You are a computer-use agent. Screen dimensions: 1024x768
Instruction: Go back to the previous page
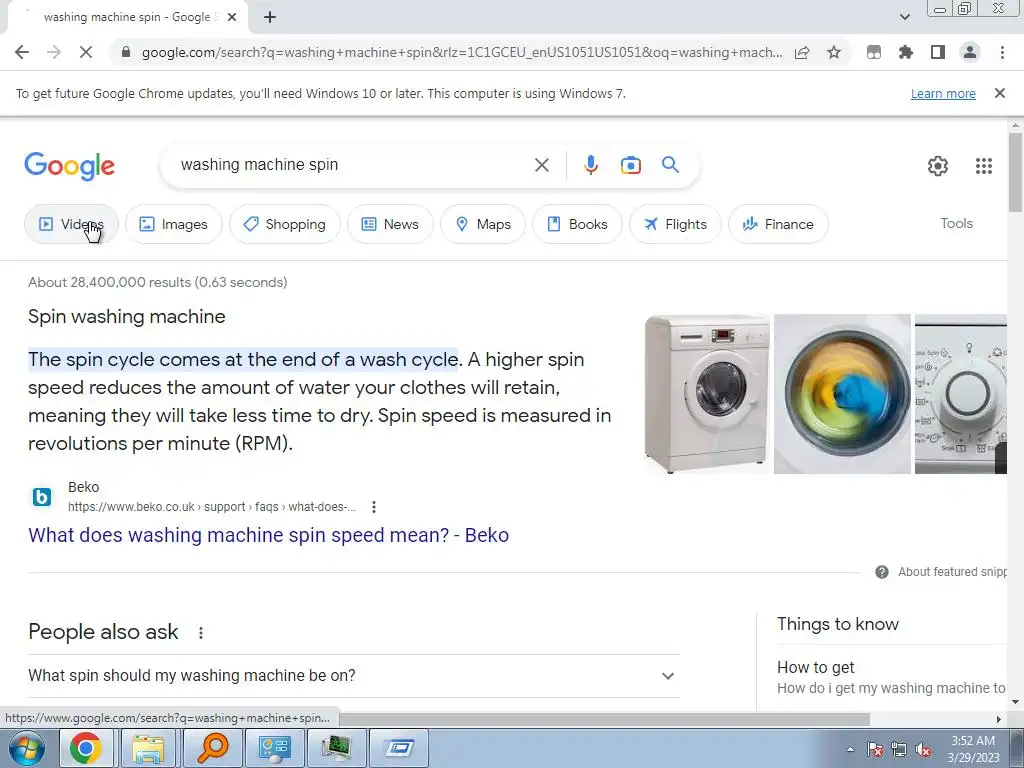pos(22,52)
